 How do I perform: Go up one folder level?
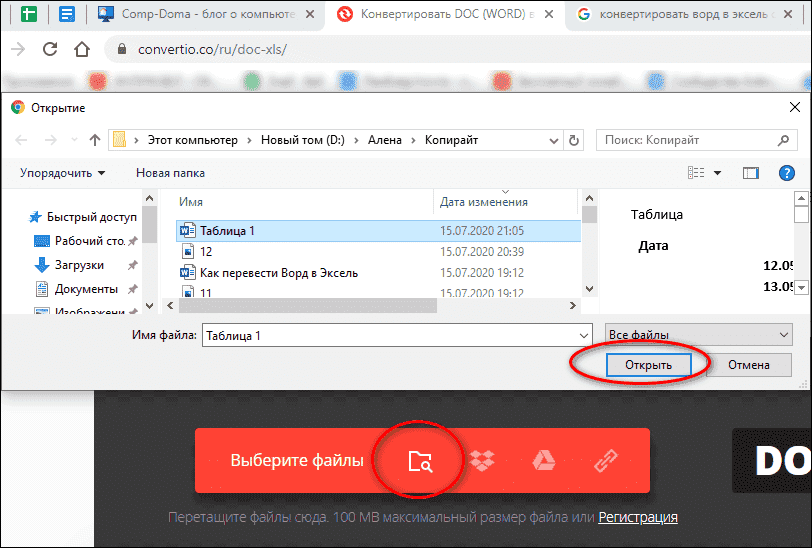pos(95,140)
